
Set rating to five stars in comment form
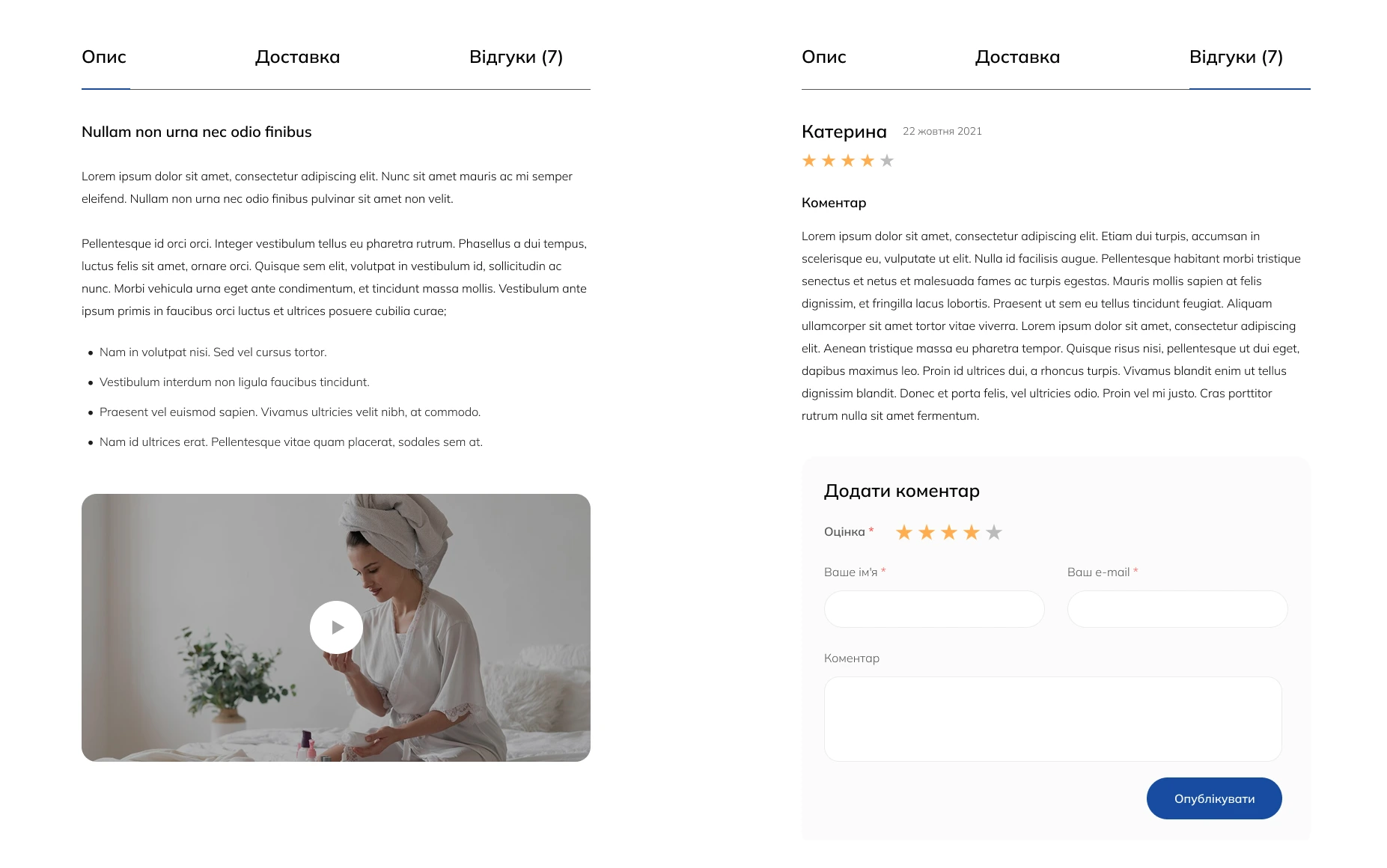994,532
